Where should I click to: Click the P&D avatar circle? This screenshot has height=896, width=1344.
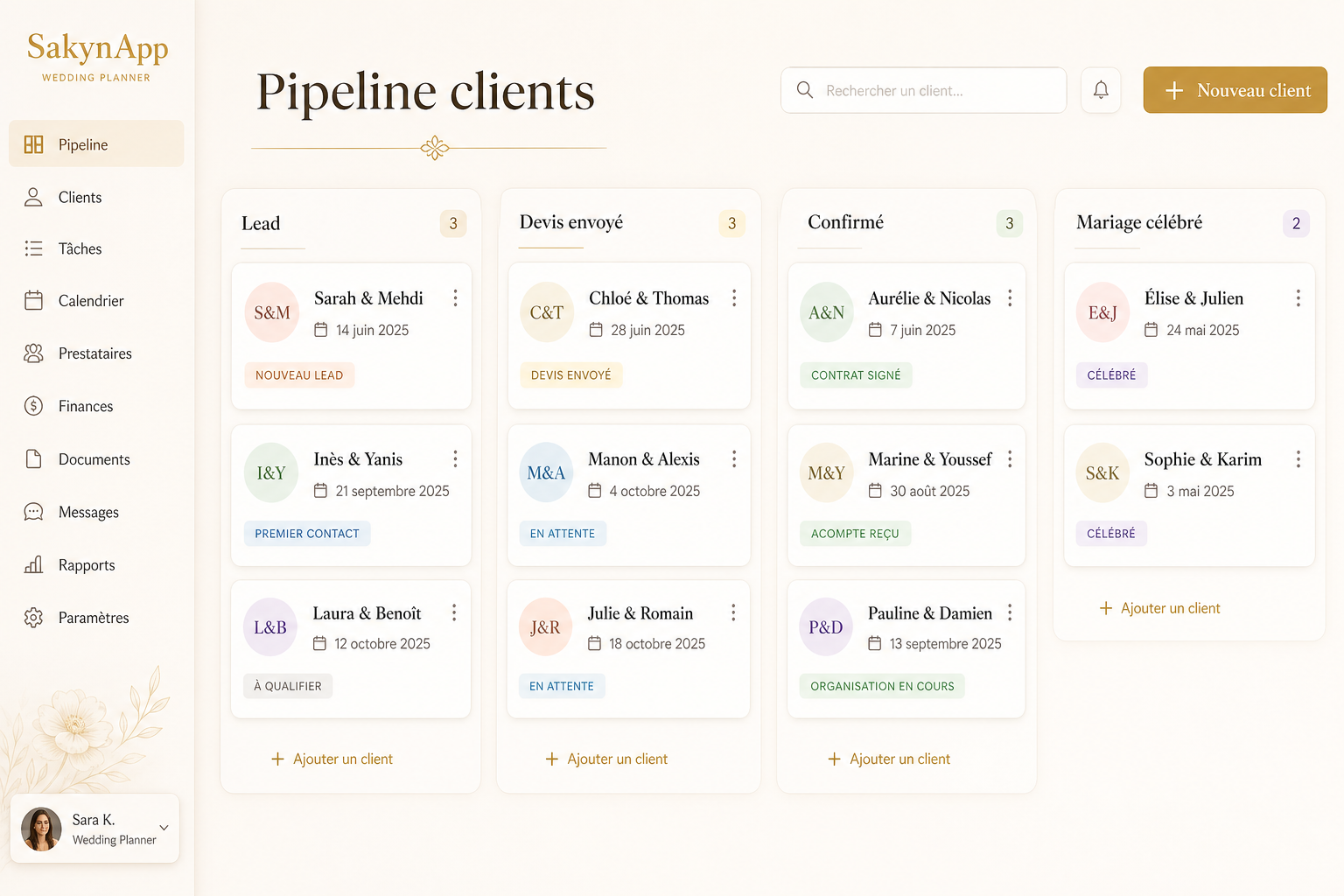pyautogui.click(x=826, y=627)
